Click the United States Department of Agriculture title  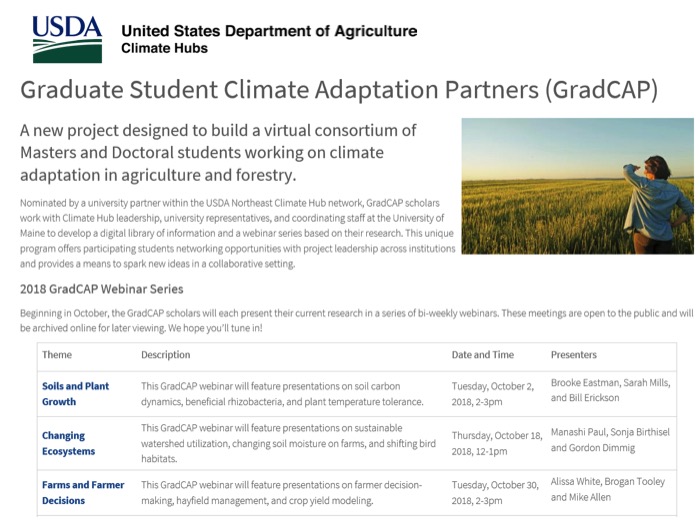[269, 31]
